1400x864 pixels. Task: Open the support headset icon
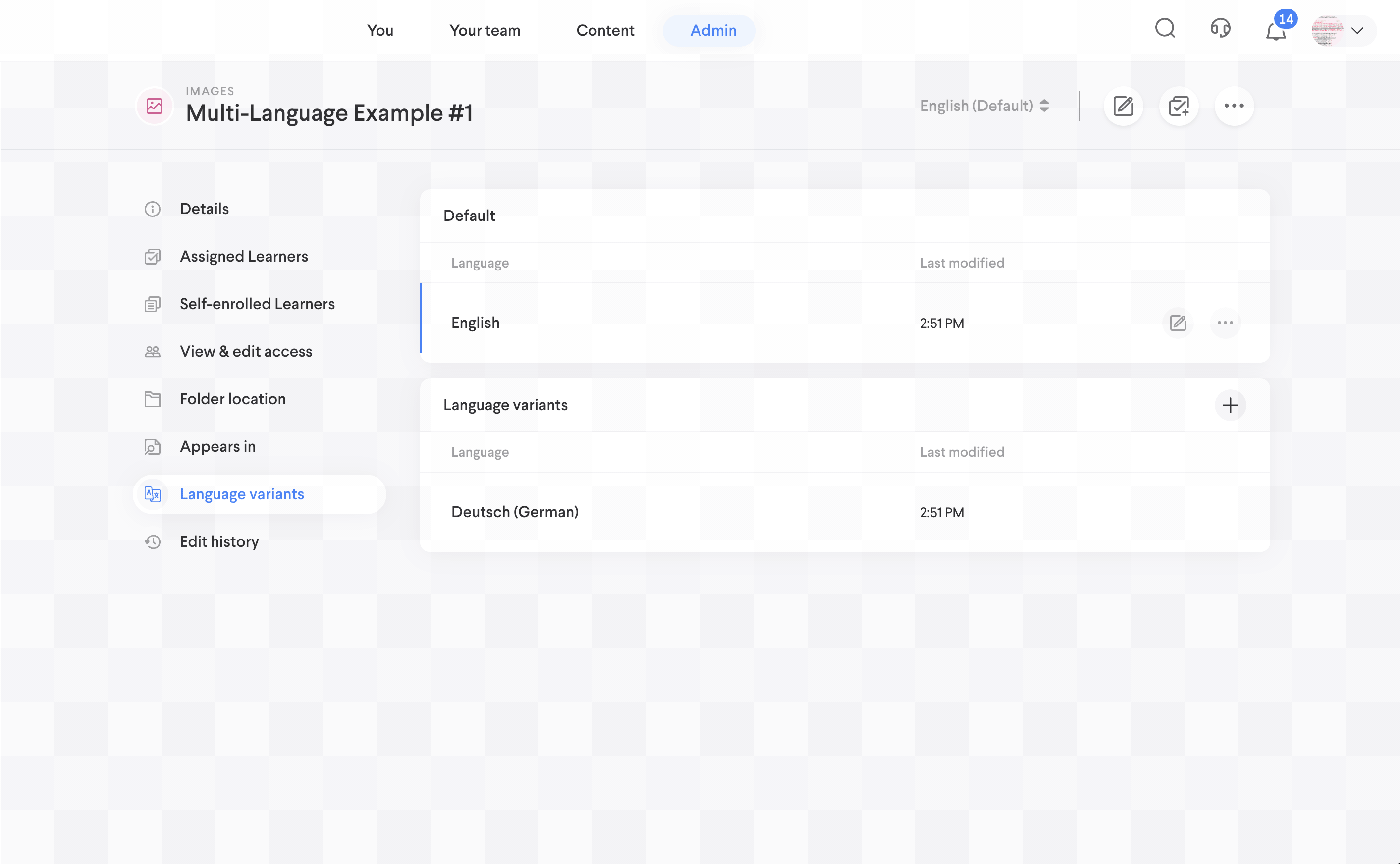tap(1220, 29)
